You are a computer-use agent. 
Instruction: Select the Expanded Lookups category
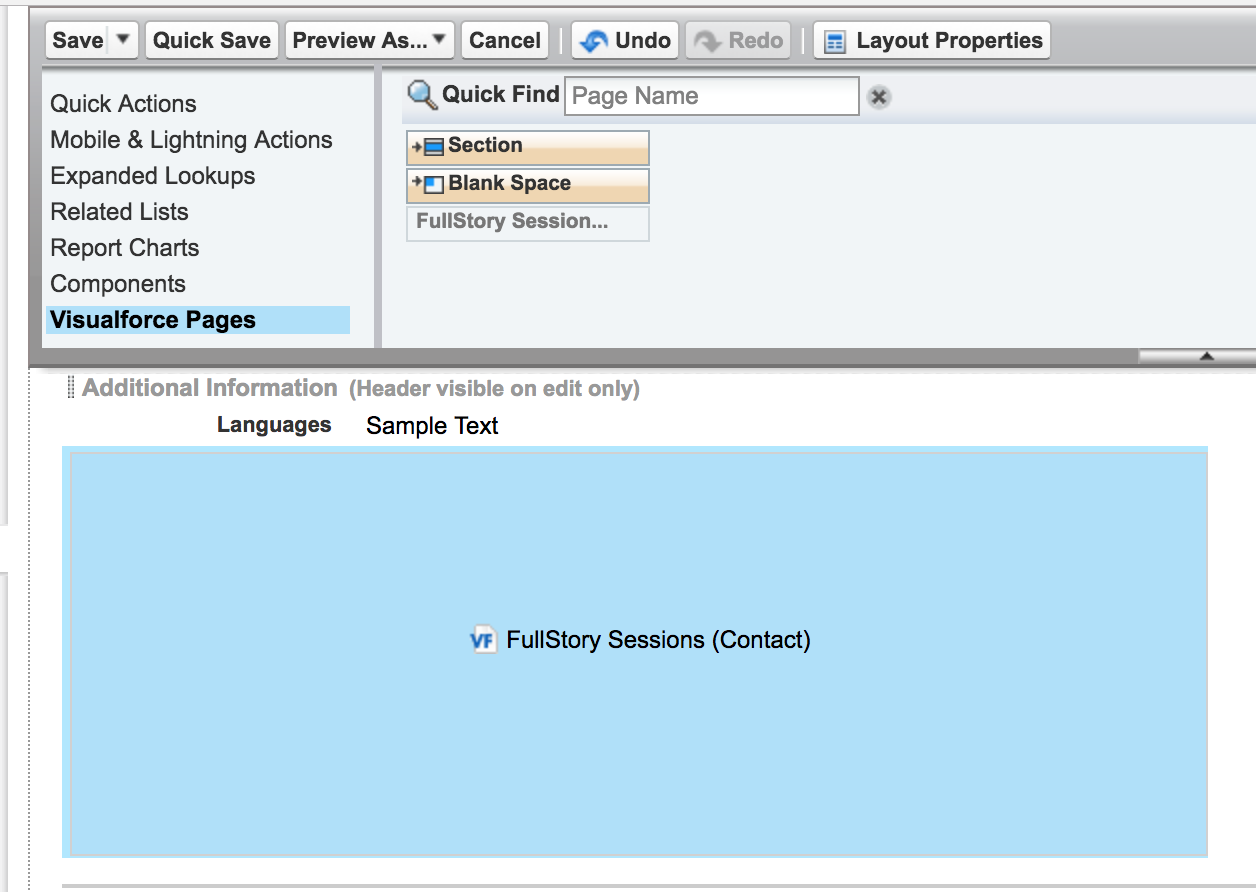coord(152,176)
